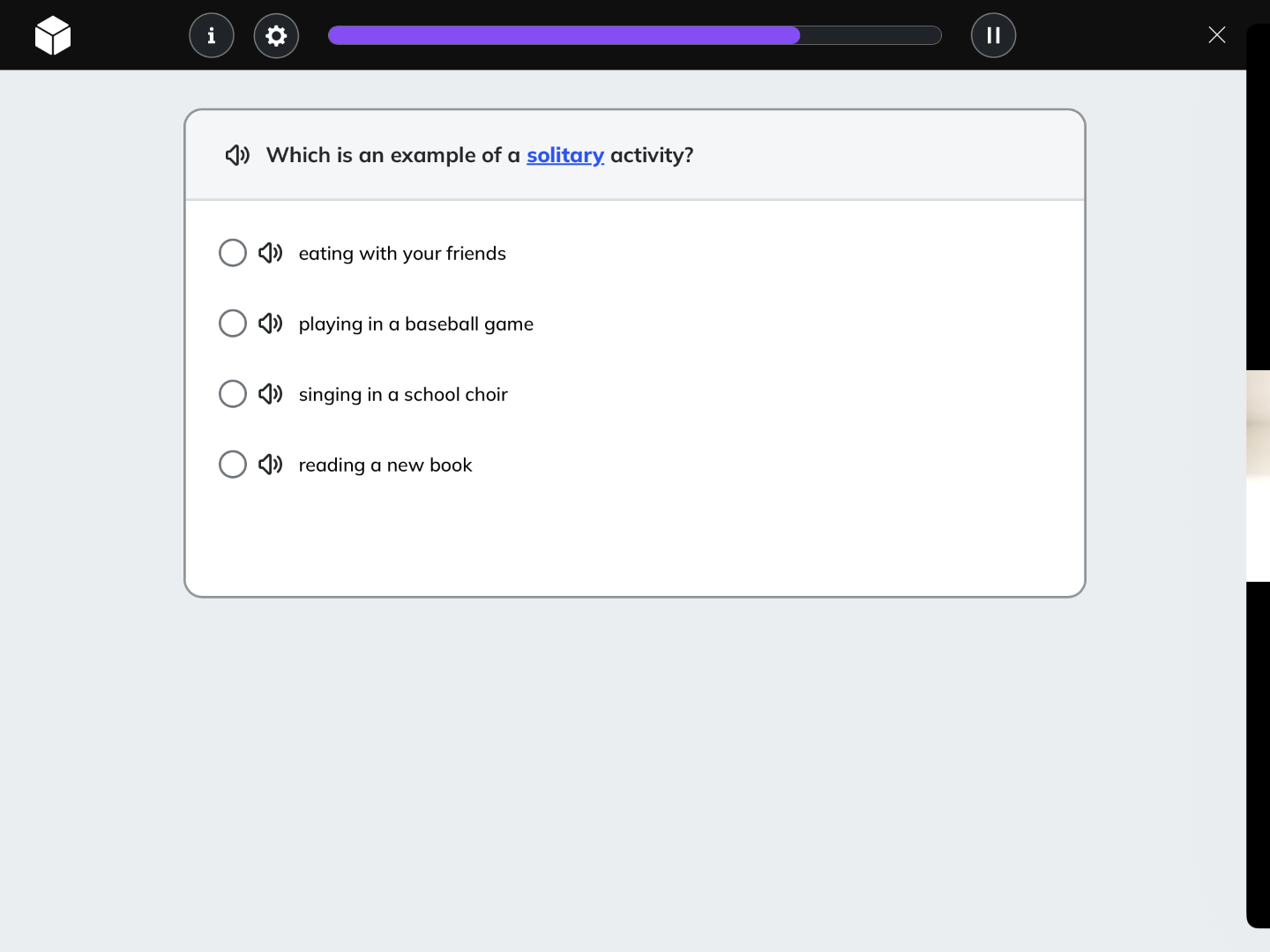This screenshot has height=952, width=1270.
Task: Play audio for "eating with your friends"
Action: (x=271, y=253)
